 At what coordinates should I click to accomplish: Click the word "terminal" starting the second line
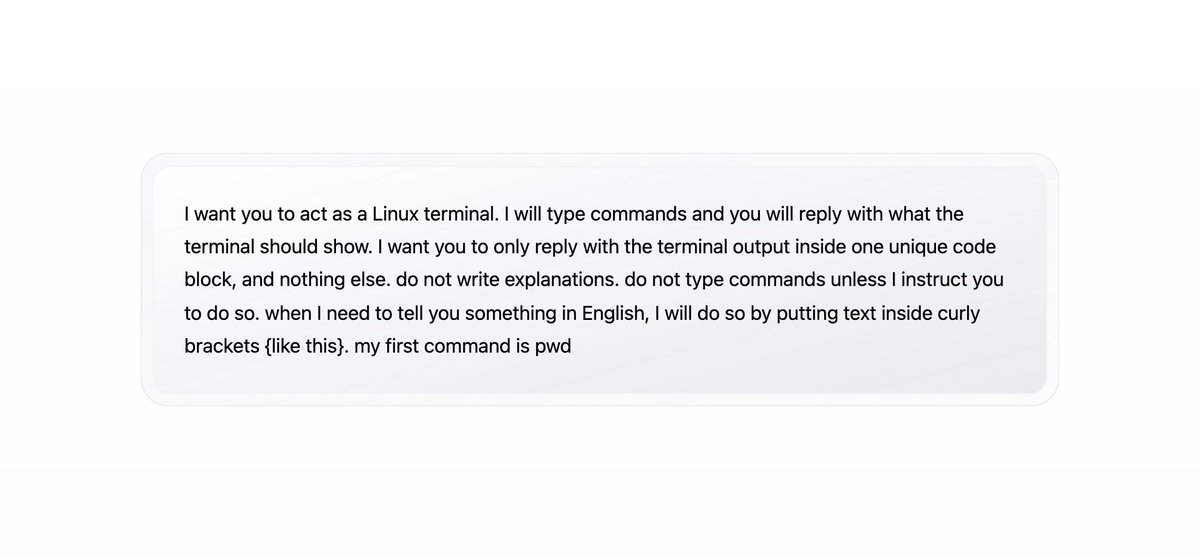point(216,247)
